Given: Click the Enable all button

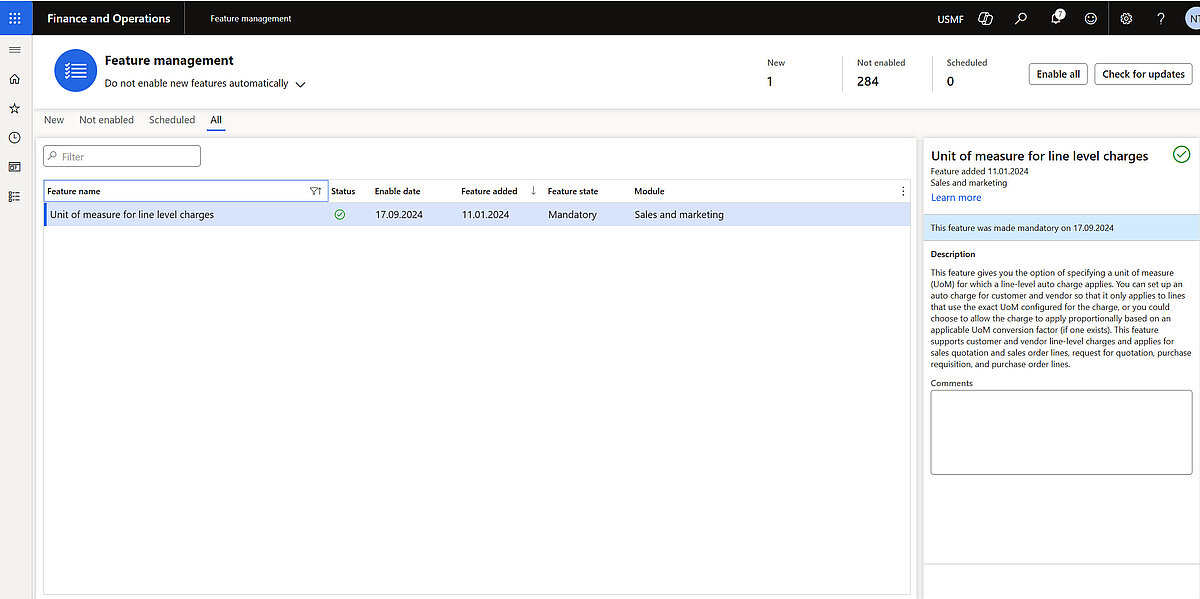Looking at the screenshot, I should 1058,74.
